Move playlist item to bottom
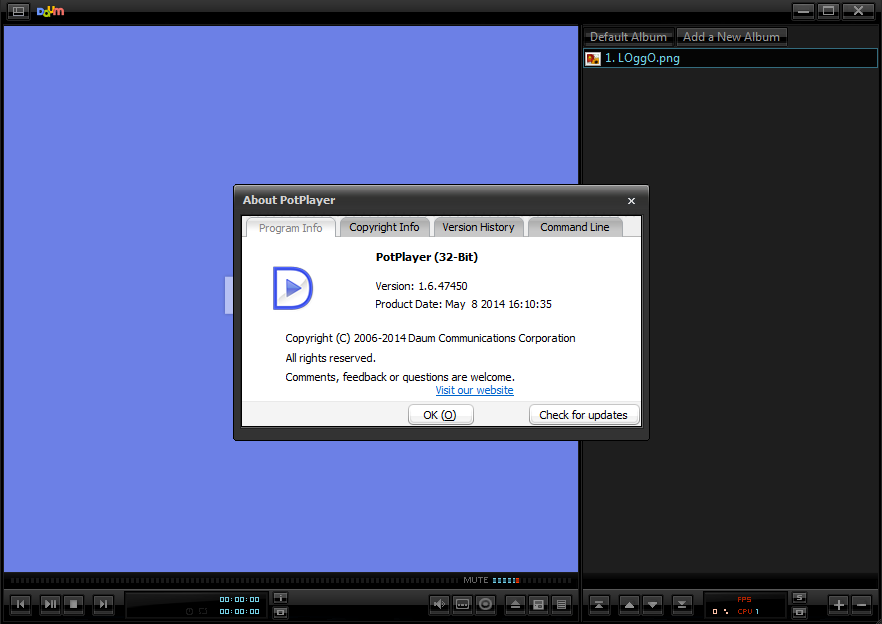 tap(682, 605)
